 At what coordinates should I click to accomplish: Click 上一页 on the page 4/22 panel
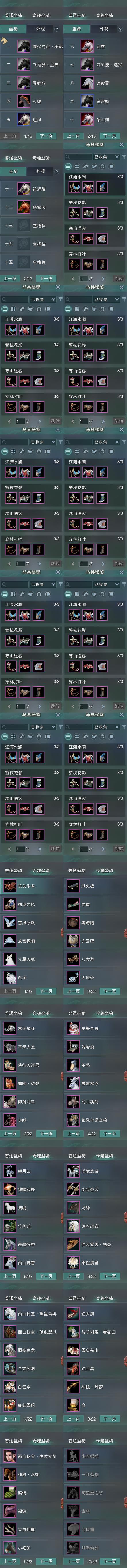(x=73, y=1134)
